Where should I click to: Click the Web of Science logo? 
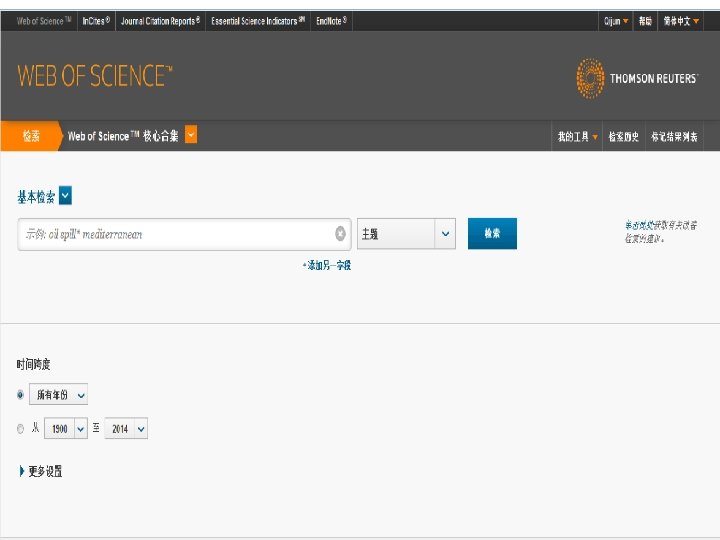95,76
